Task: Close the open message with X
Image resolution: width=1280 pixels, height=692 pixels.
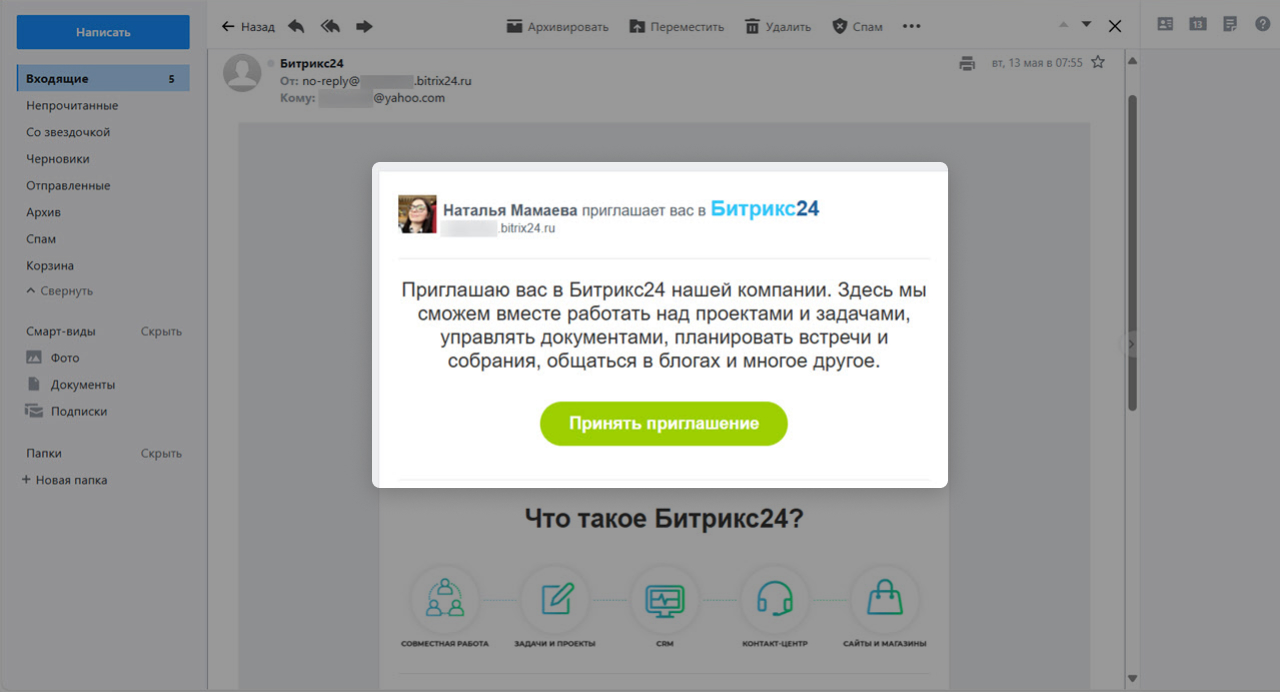Action: (x=1115, y=26)
